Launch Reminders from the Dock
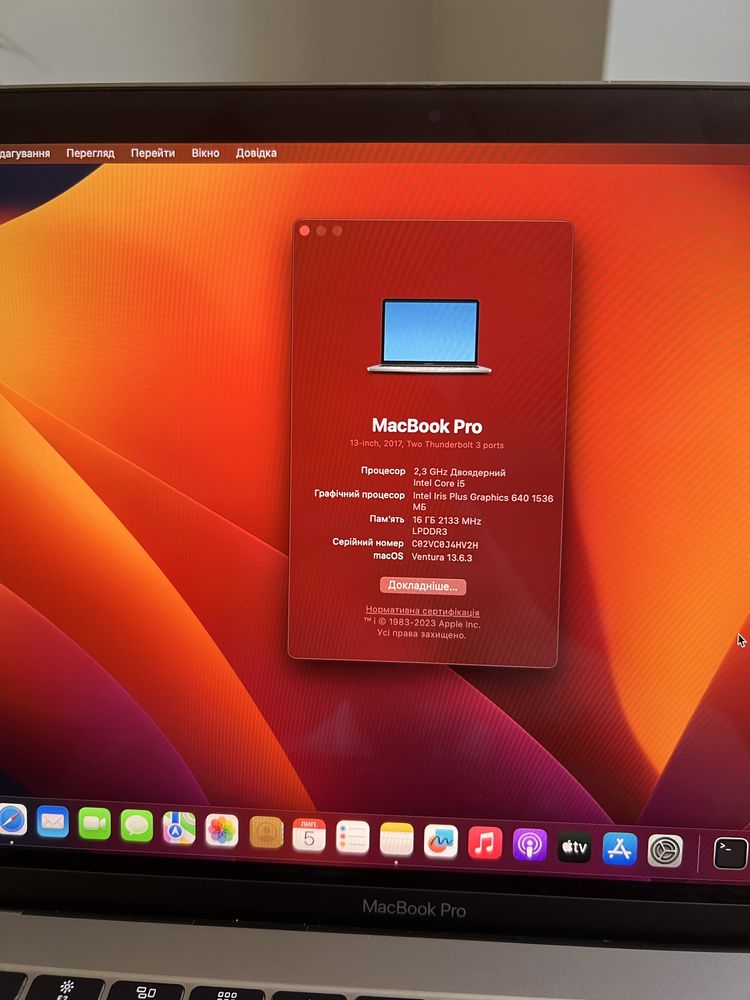 353,837
